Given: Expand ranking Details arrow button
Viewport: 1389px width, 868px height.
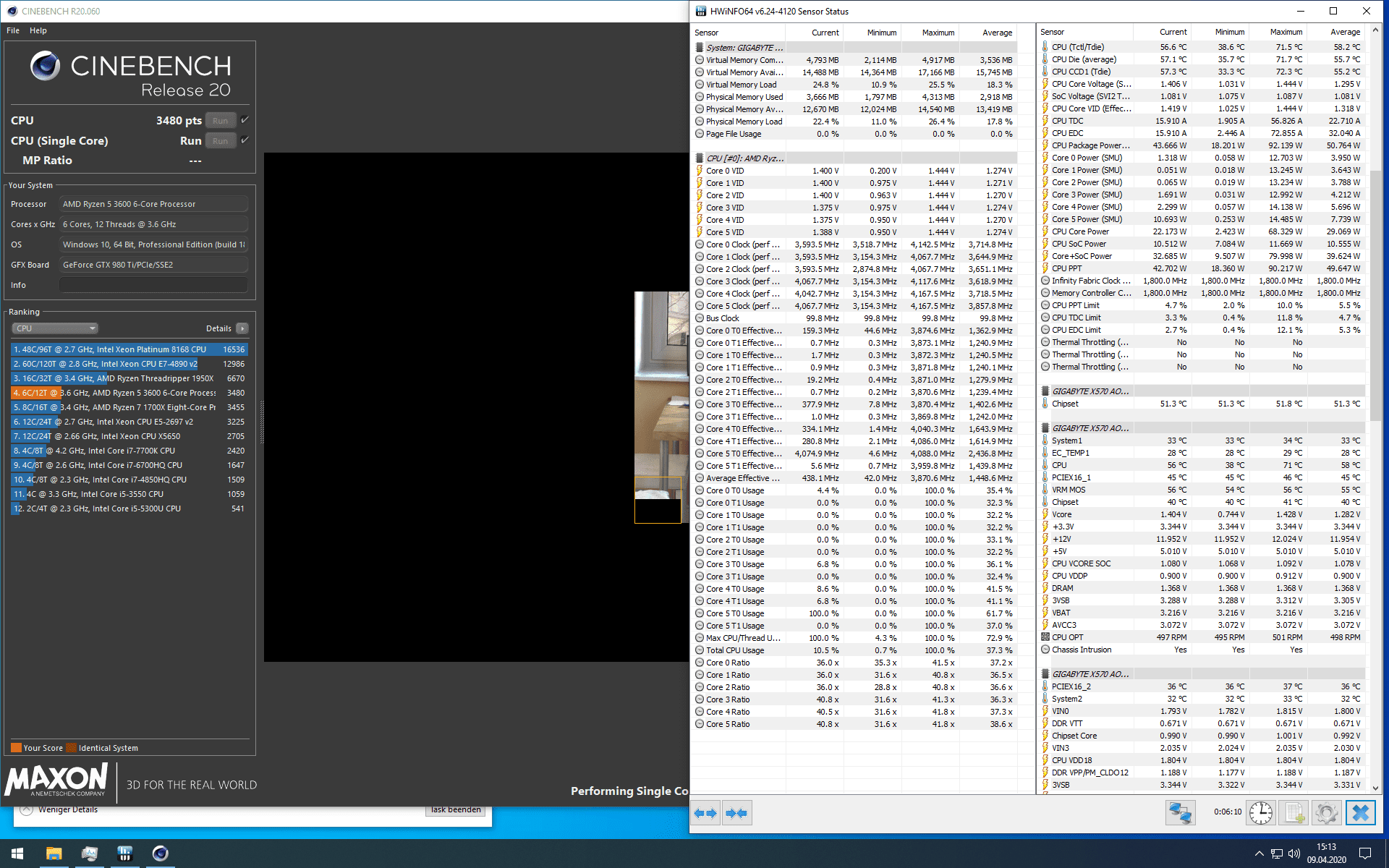Looking at the screenshot, I should click(242, 328).
